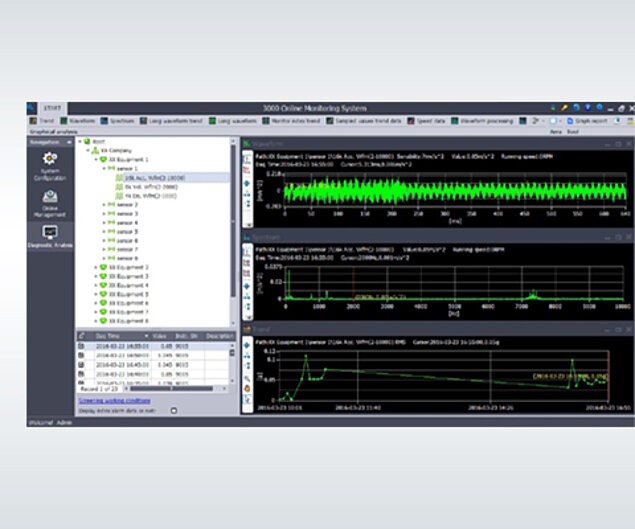
Task: Toggle the display extra alarm data checkbox
Action: [173, 410]
